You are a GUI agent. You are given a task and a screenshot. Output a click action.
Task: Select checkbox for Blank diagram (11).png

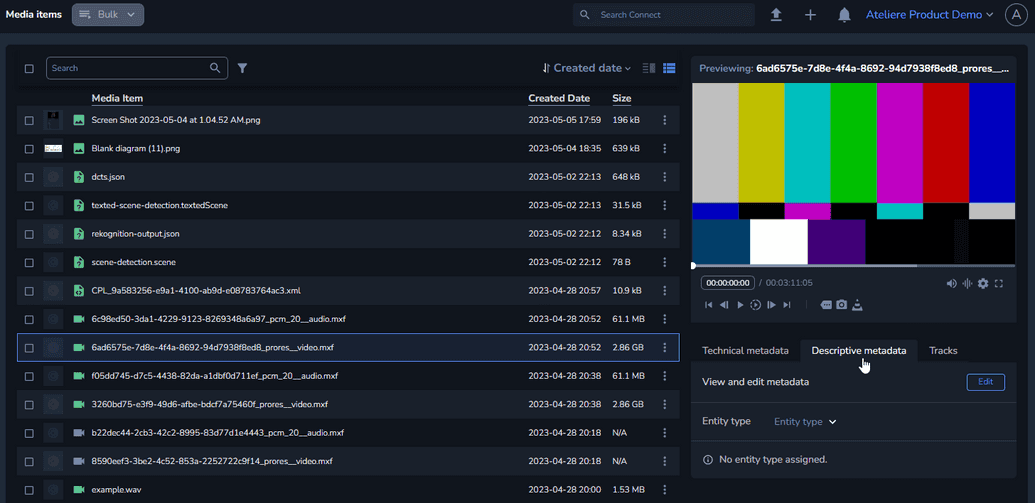click(x=29, y=149)
